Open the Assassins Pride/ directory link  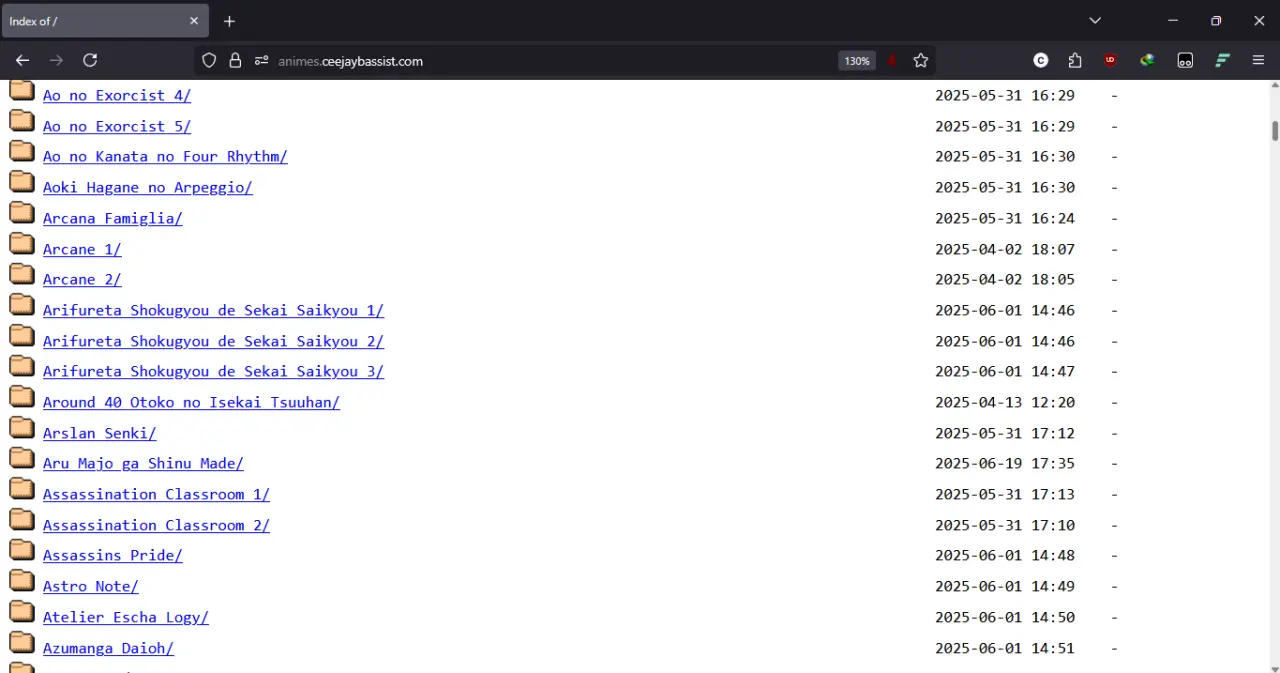coord(113,556)
